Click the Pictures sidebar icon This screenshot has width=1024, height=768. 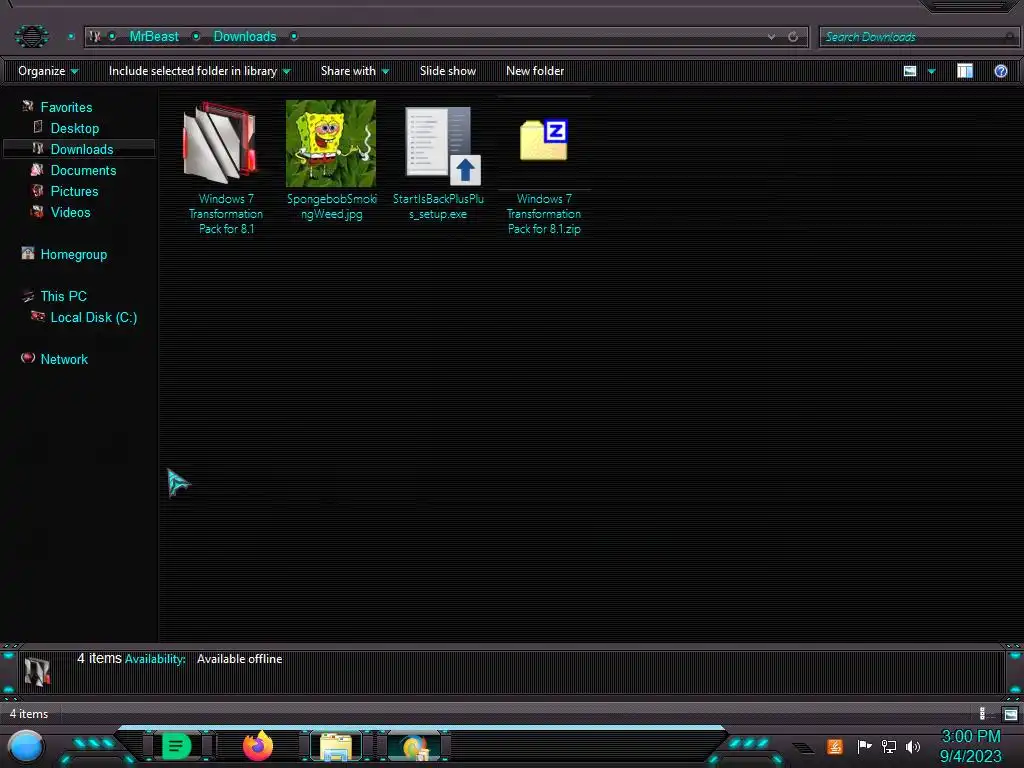37,191
